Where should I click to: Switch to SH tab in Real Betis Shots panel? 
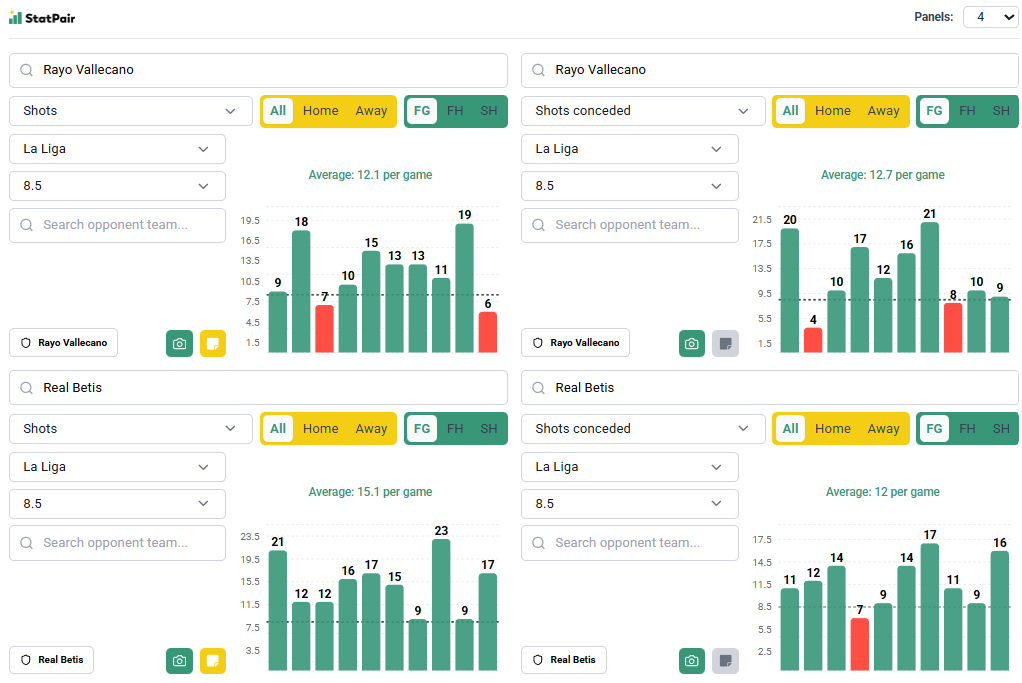pos(489,429)
